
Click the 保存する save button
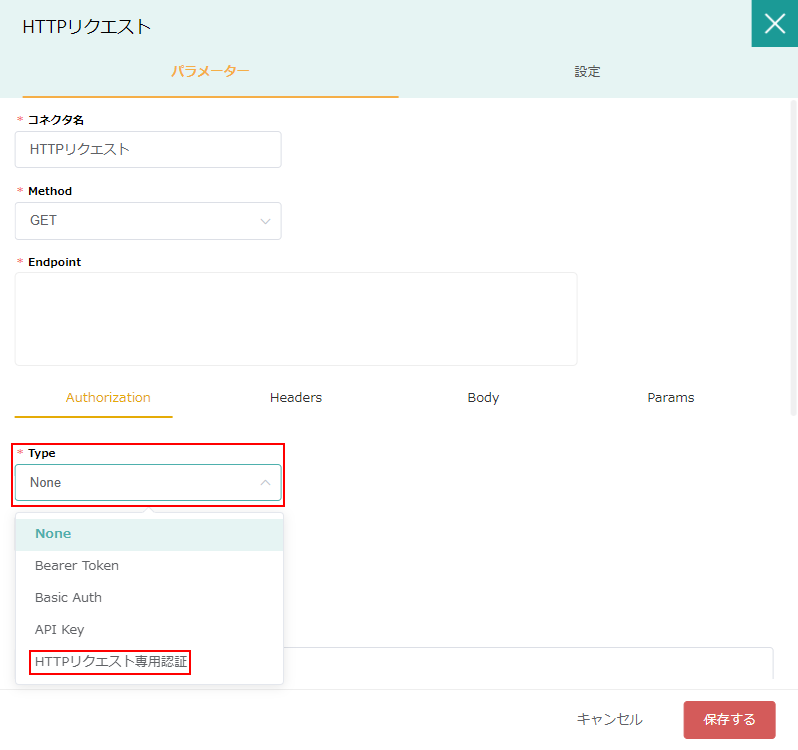click(729, 719)
